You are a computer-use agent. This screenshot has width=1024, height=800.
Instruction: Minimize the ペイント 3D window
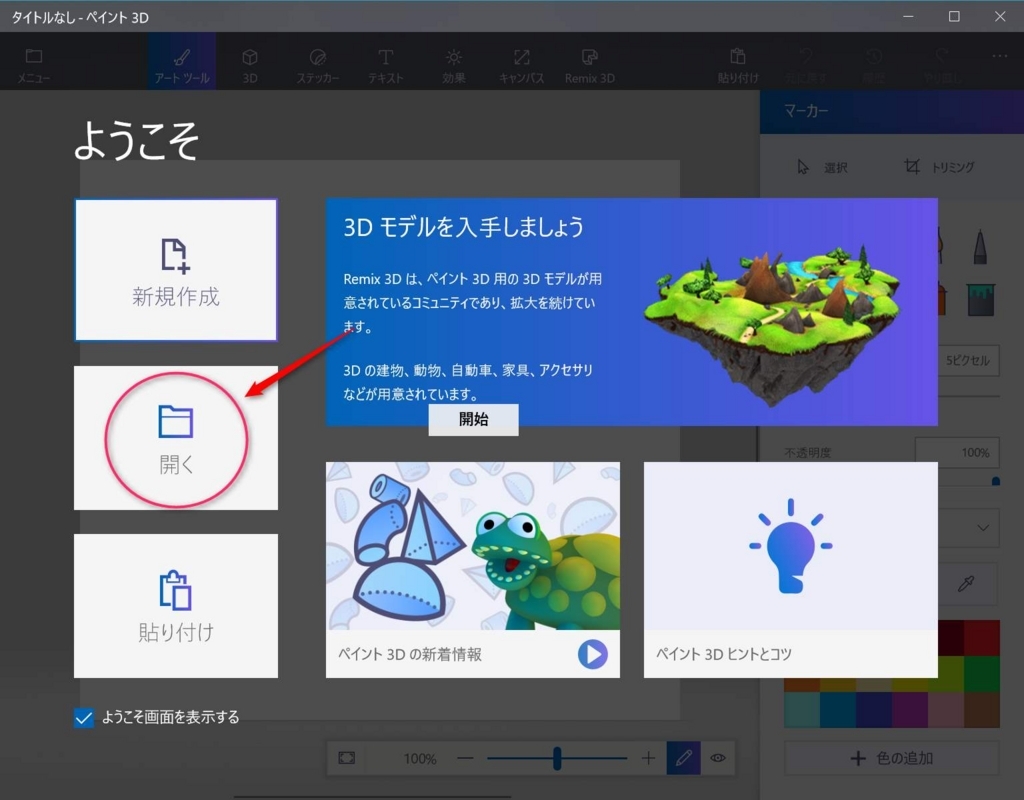(x=908, y=16)
